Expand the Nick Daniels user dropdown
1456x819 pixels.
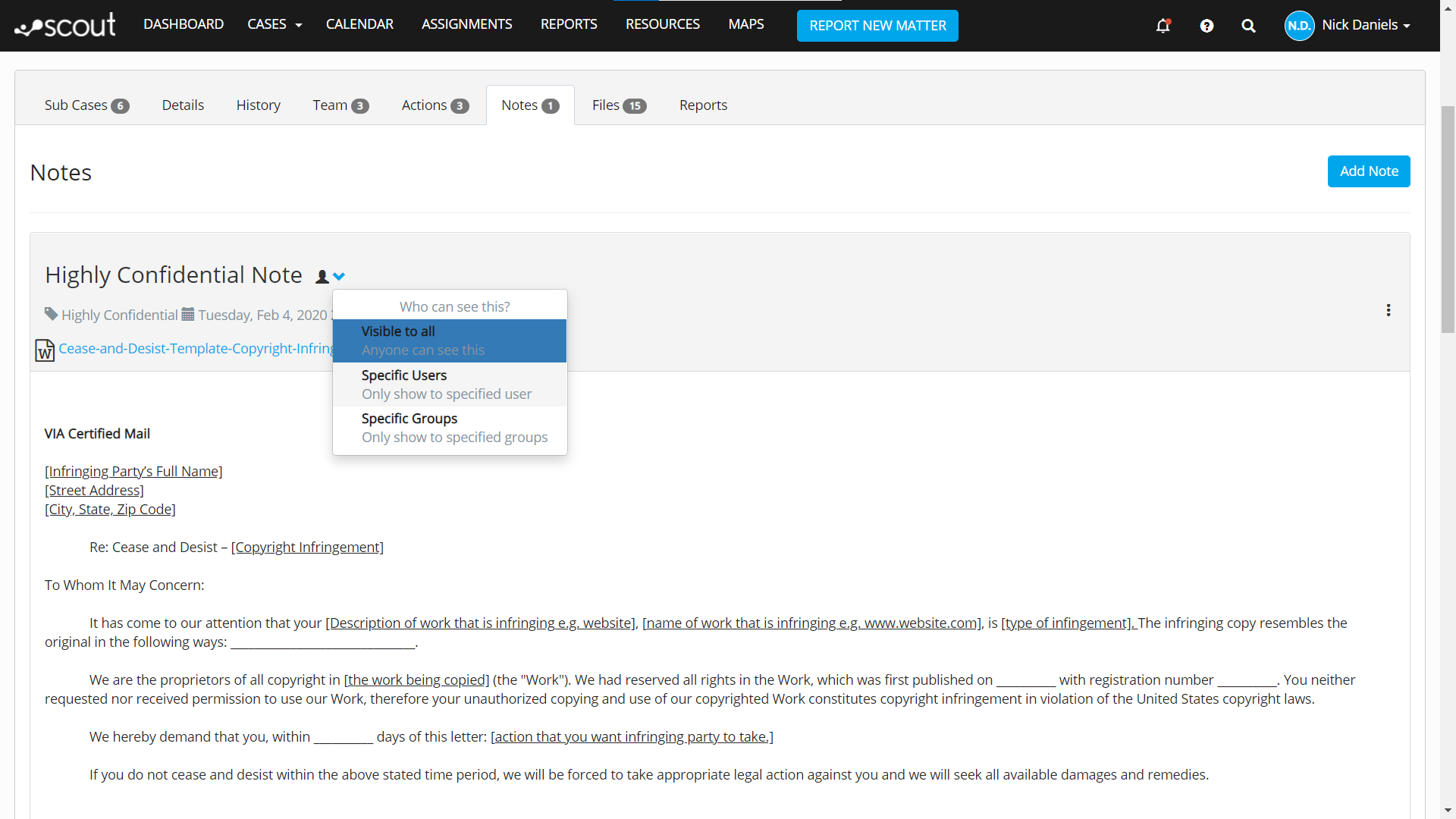pos(1367,25)
